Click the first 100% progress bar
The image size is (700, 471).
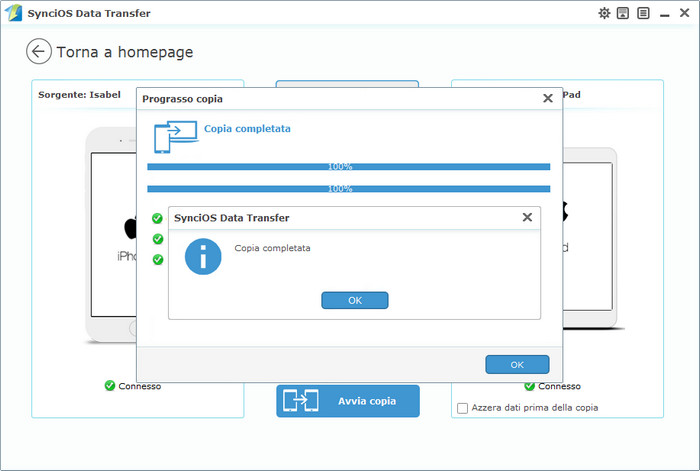click(x=349, y=167)
